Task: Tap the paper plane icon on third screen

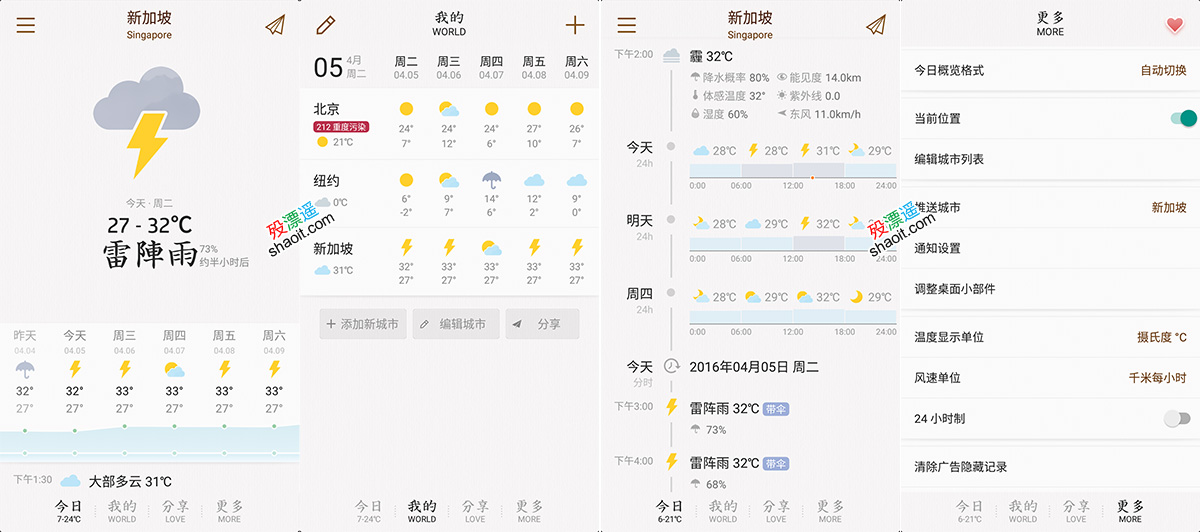Action: (876, 25)
